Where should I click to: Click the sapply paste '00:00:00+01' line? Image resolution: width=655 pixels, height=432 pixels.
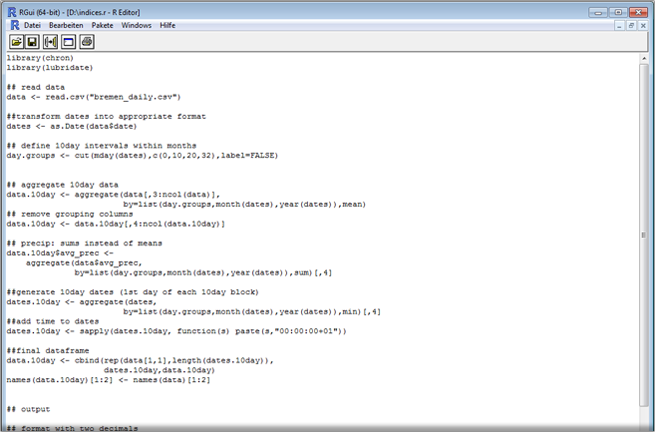[x=176, y=331]
